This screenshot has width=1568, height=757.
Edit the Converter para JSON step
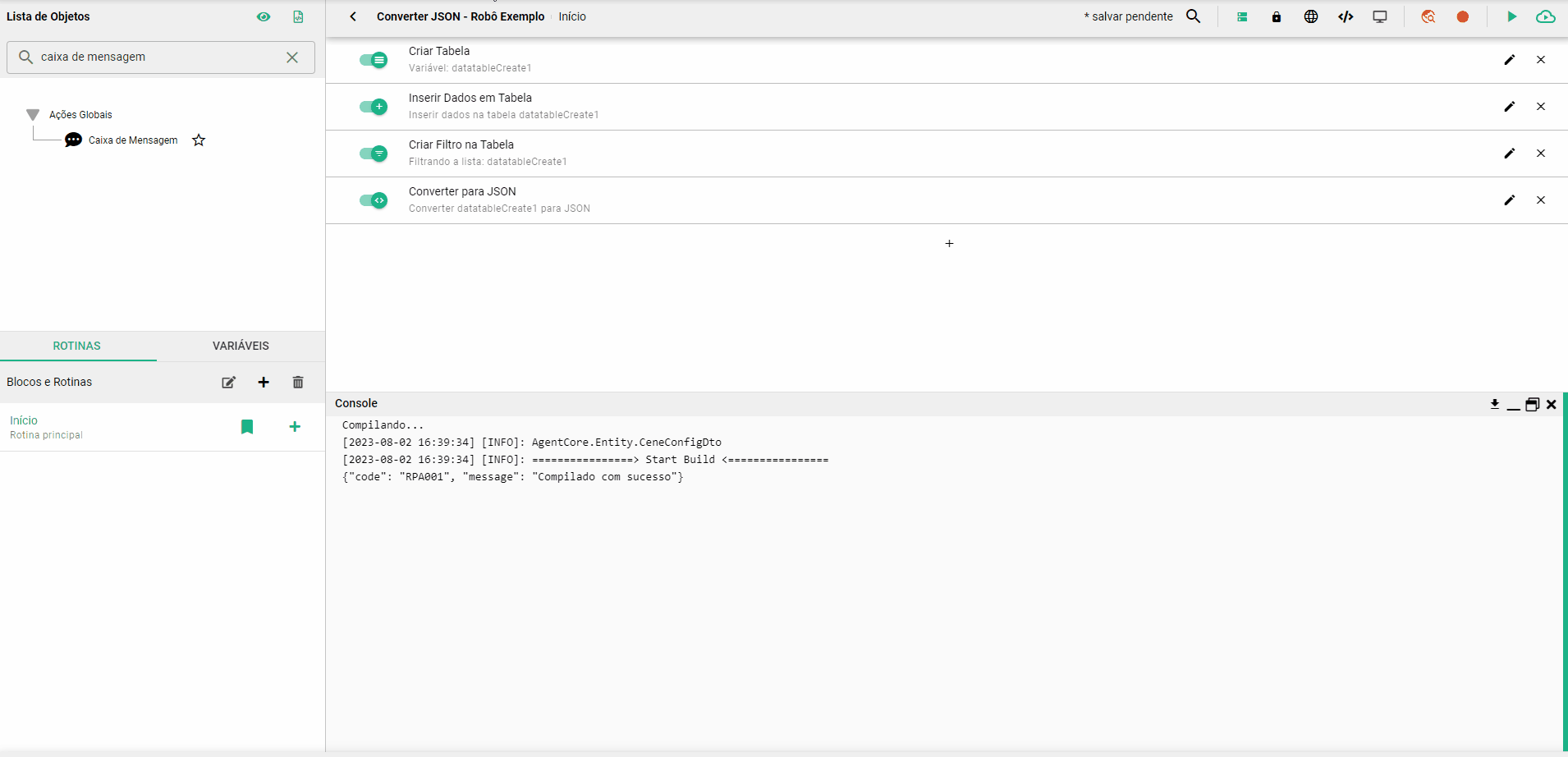(x=1509, y=200)
